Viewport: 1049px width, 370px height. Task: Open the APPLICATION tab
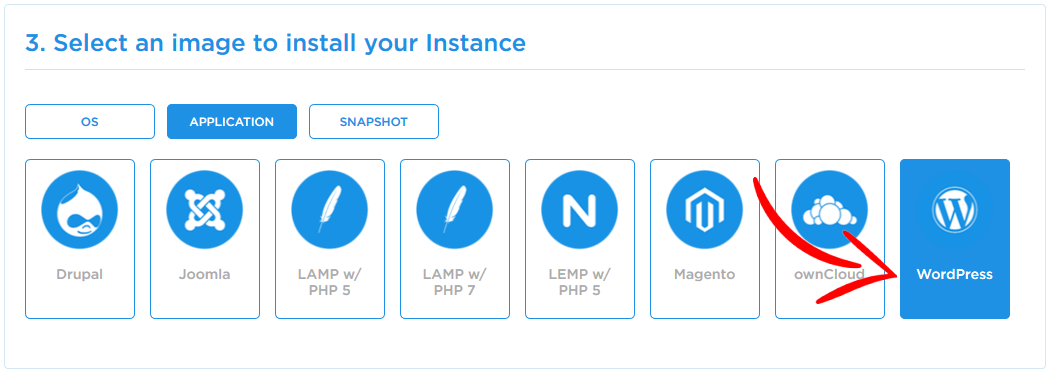(231, 122)
